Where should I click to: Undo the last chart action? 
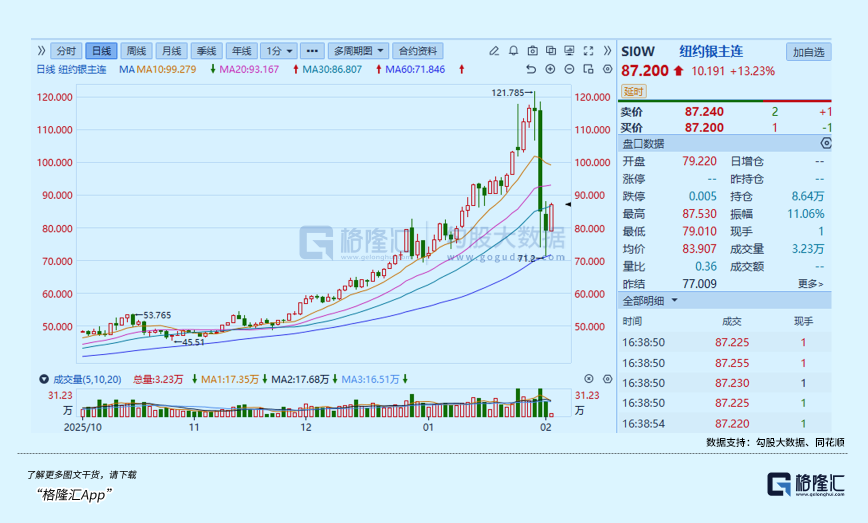[x=531, y=69]
